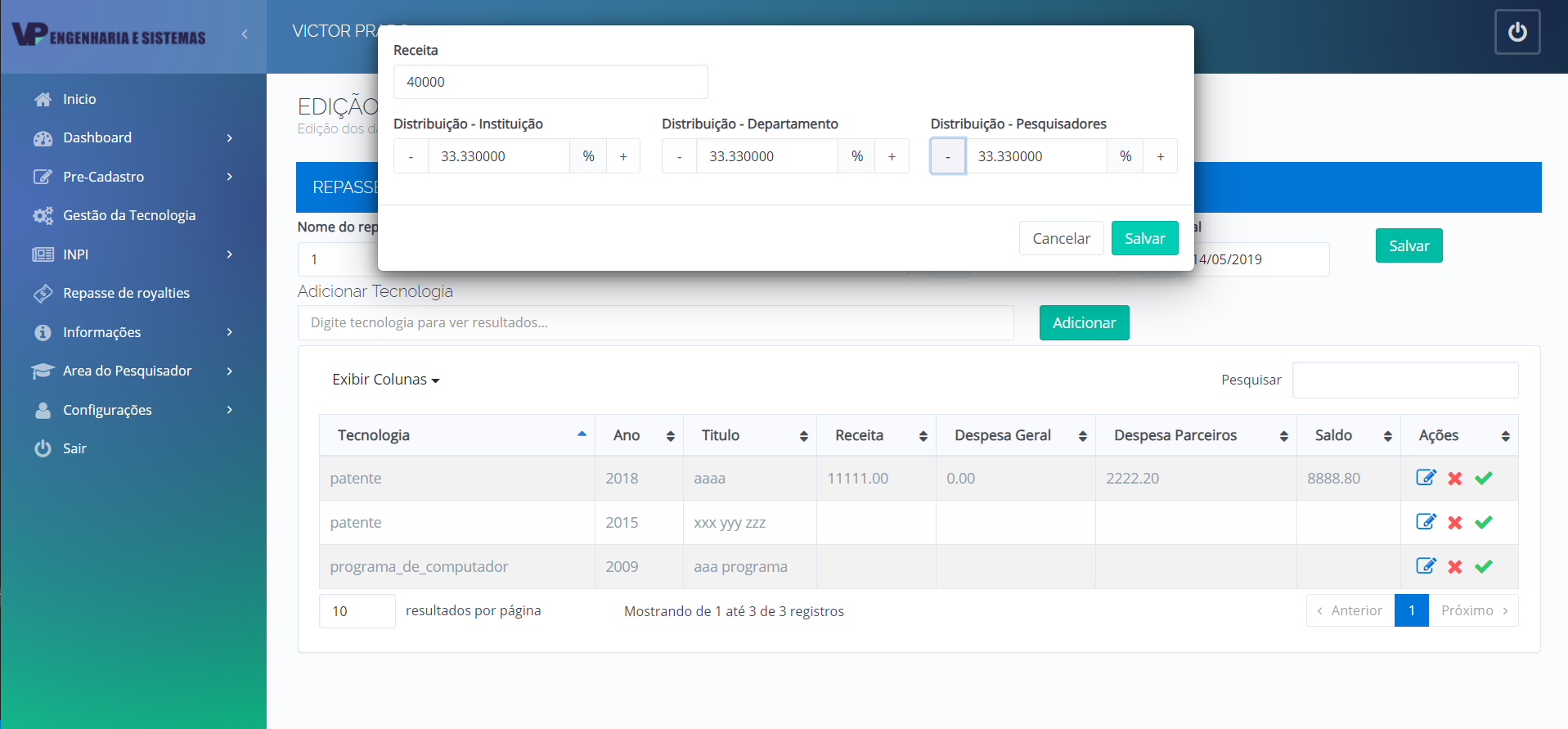
Task: Edit the aaa programa row
Action: coord(1426,566)
